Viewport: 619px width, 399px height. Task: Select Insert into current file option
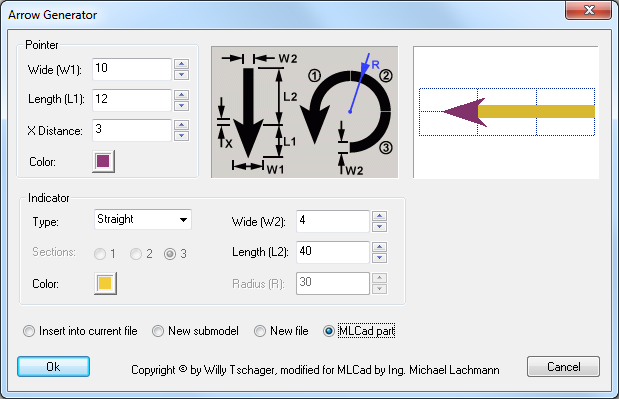tap(80, 331)
